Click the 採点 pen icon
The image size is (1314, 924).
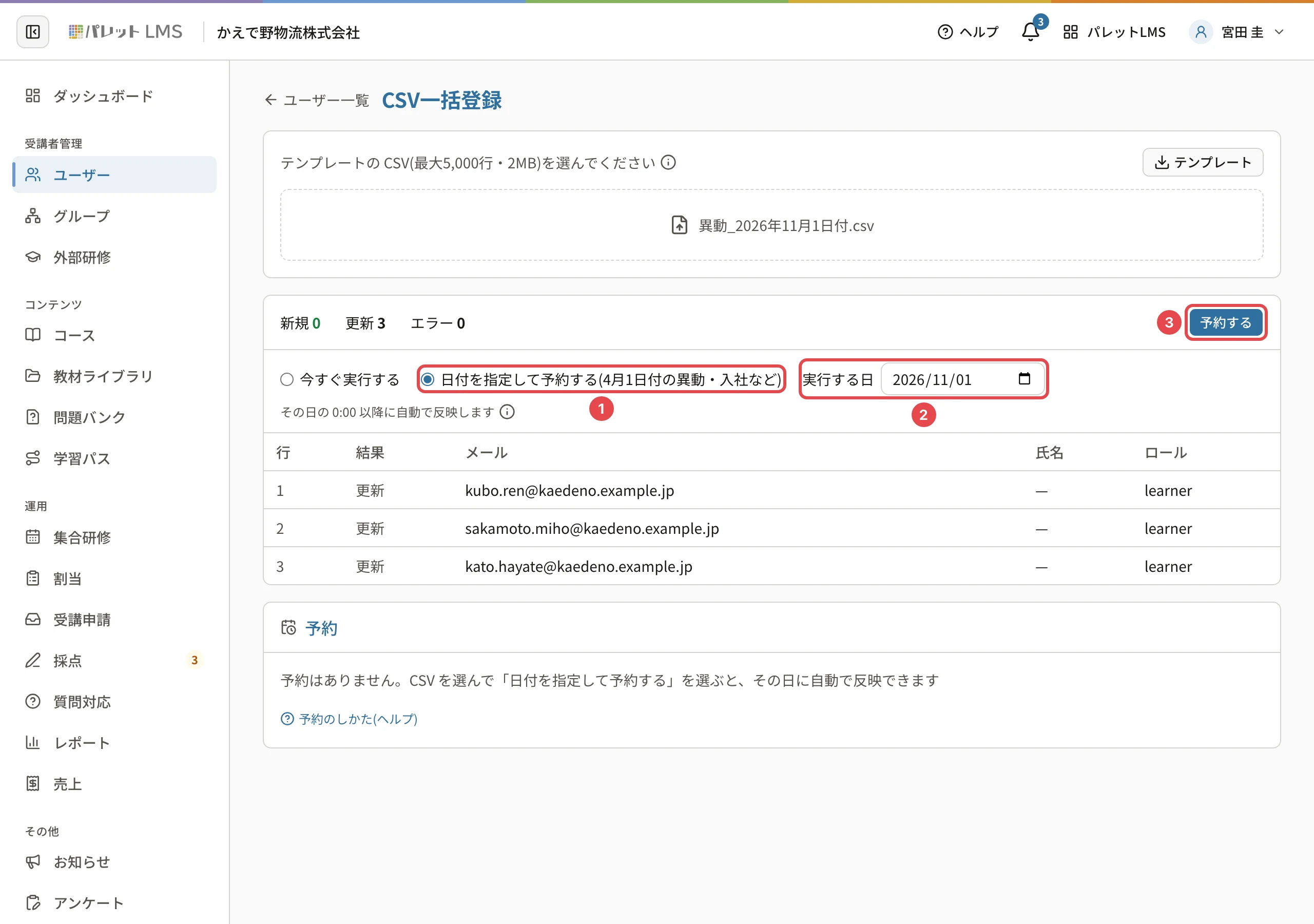pos(33,661)
